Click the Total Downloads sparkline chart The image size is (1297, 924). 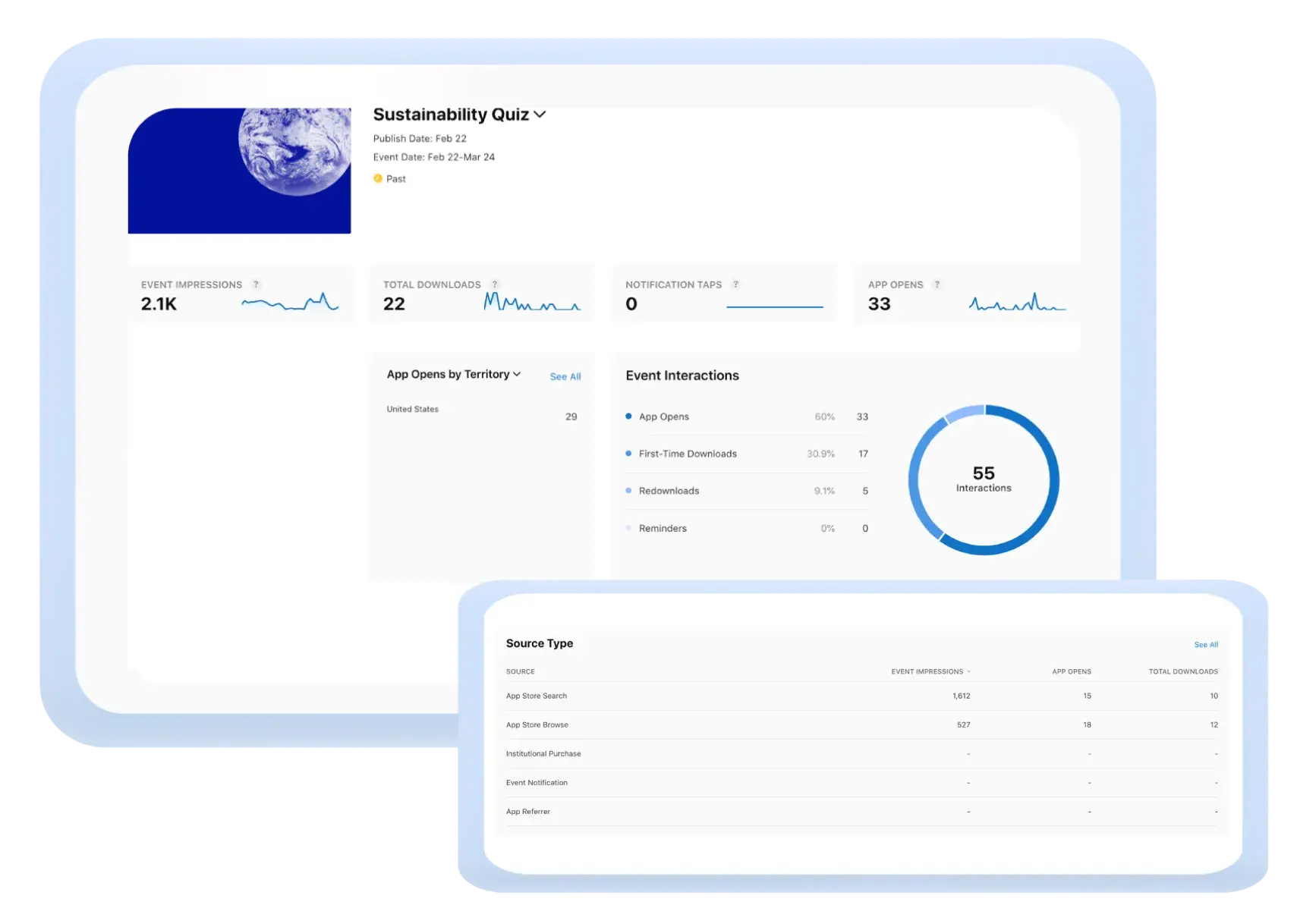532,303
